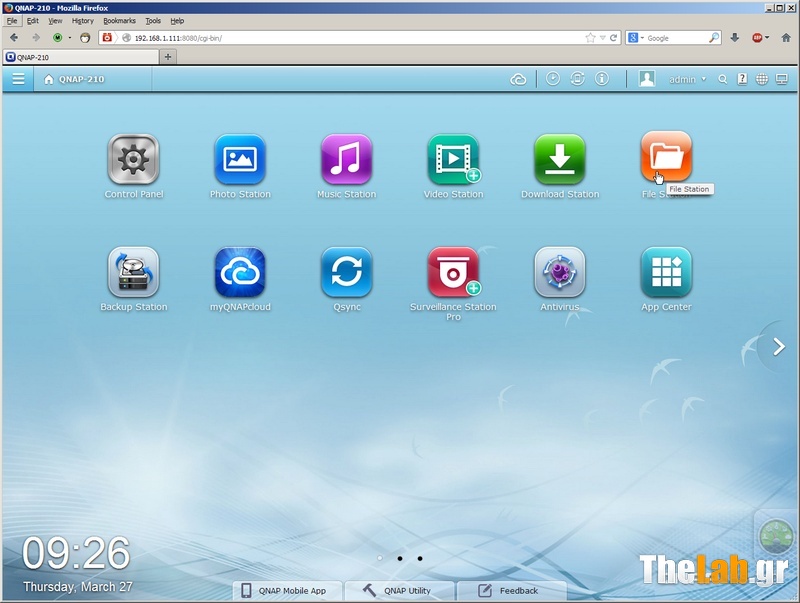The image size is (800, 603).
Task: Switch to second desktop page dot
Action: pos(399,559)
